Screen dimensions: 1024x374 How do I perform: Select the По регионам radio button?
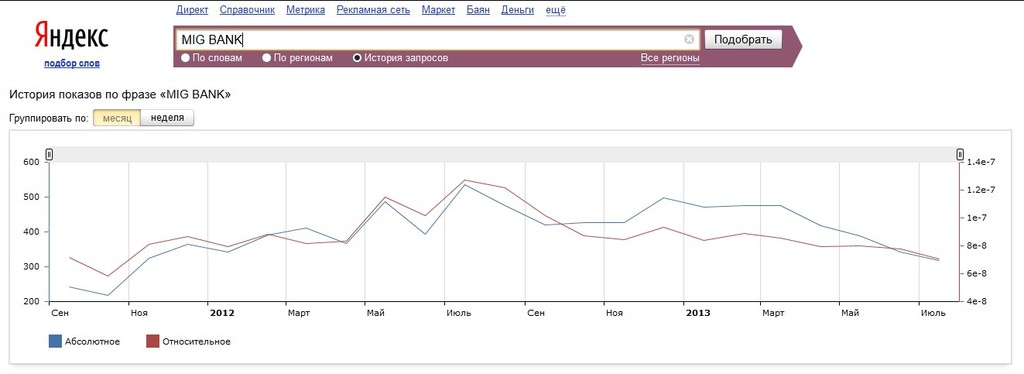266,58
